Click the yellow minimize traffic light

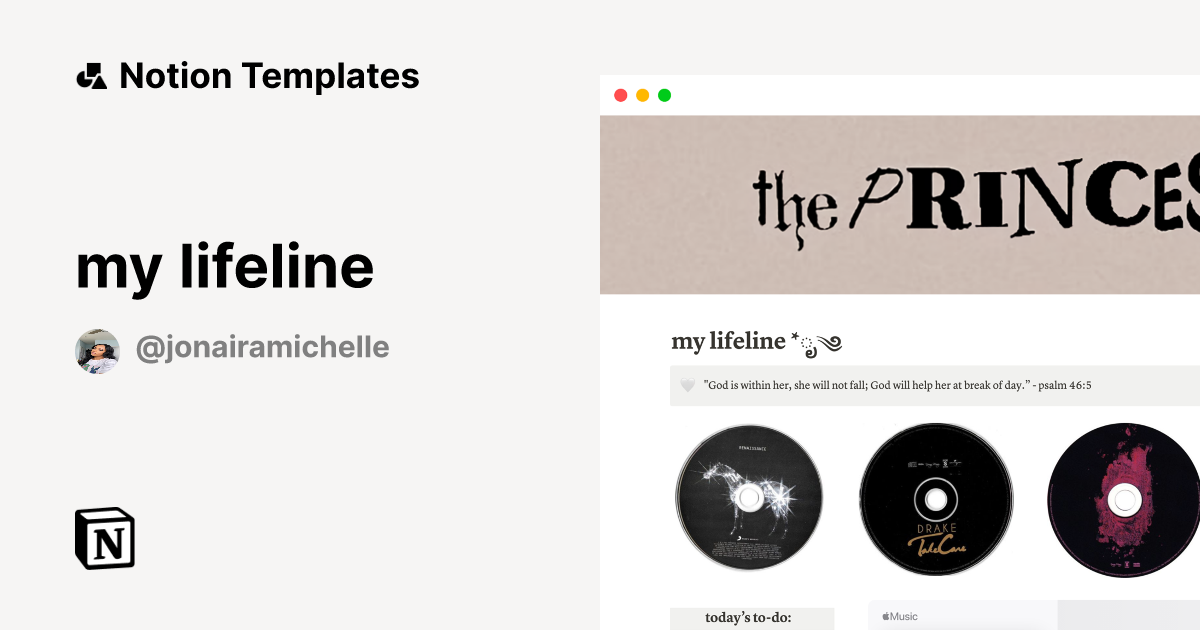[x=642, y=95]
